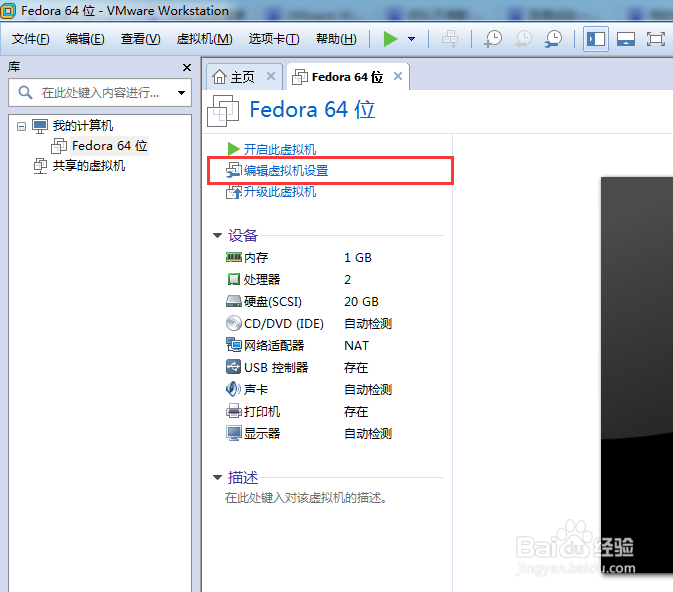Select the 网络适配器 device label
The image size is (673, 592).
point(274,346)
